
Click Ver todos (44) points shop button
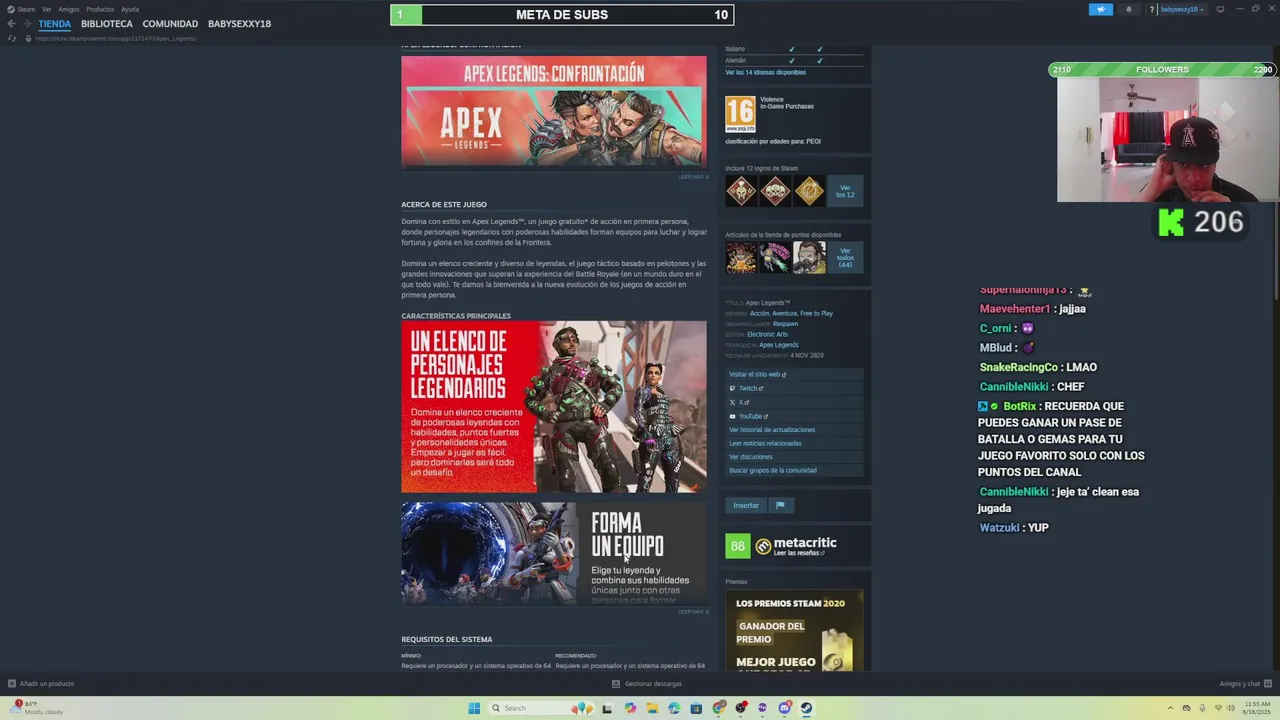click(845, 258)
